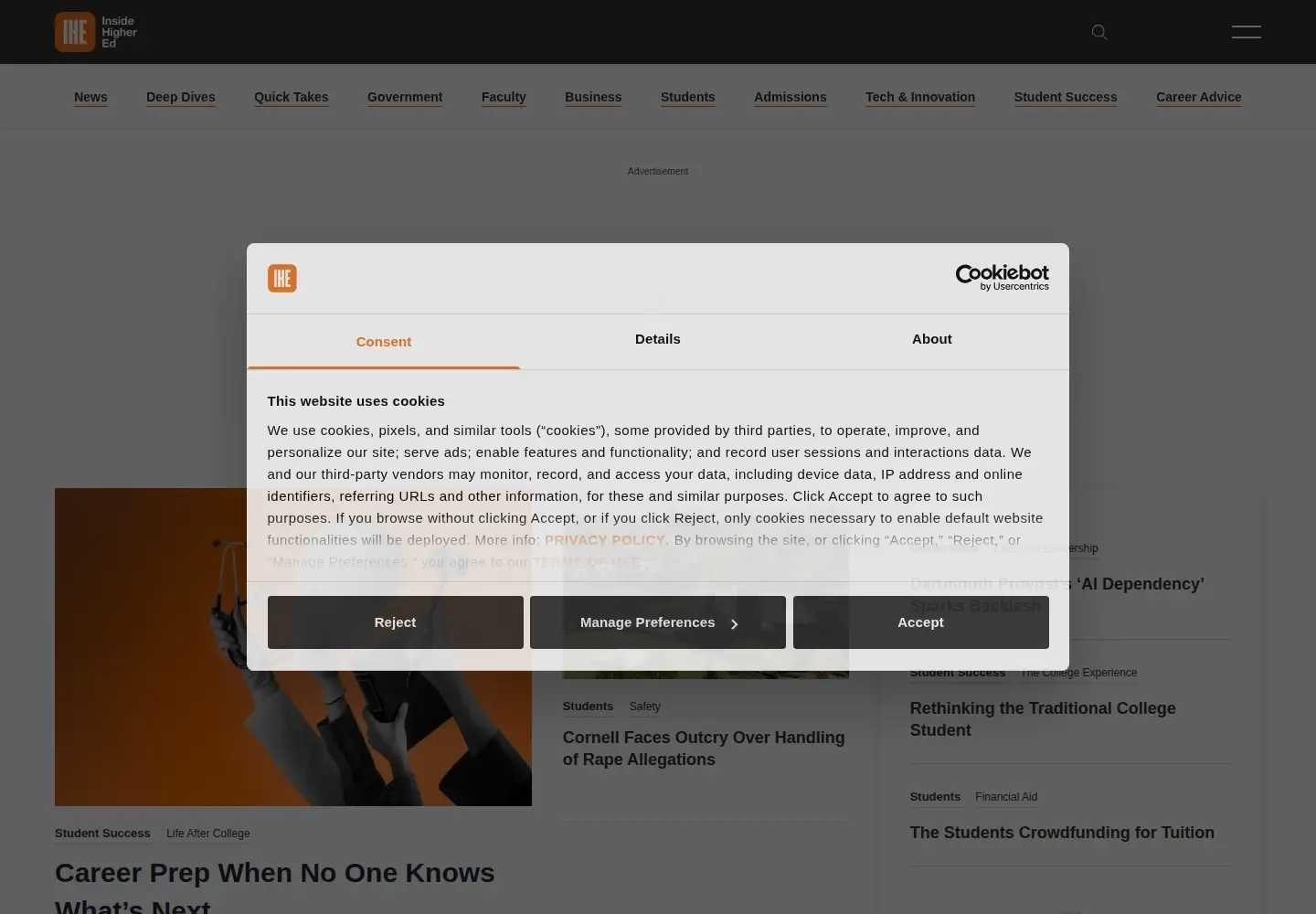Expand Manage Preferences chevron arrow
Image resolution: width=1316 pixels, height=914 pixels.
pyautogui.click(x=734, y=624)
